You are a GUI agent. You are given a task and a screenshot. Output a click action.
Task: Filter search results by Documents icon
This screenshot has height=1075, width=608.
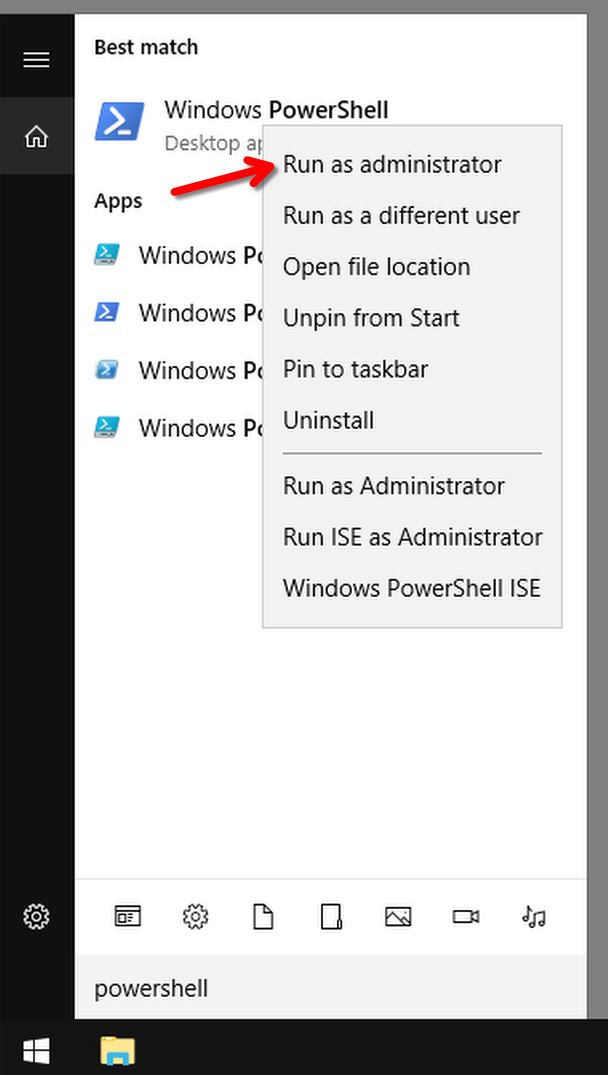[x=263, y=916]
